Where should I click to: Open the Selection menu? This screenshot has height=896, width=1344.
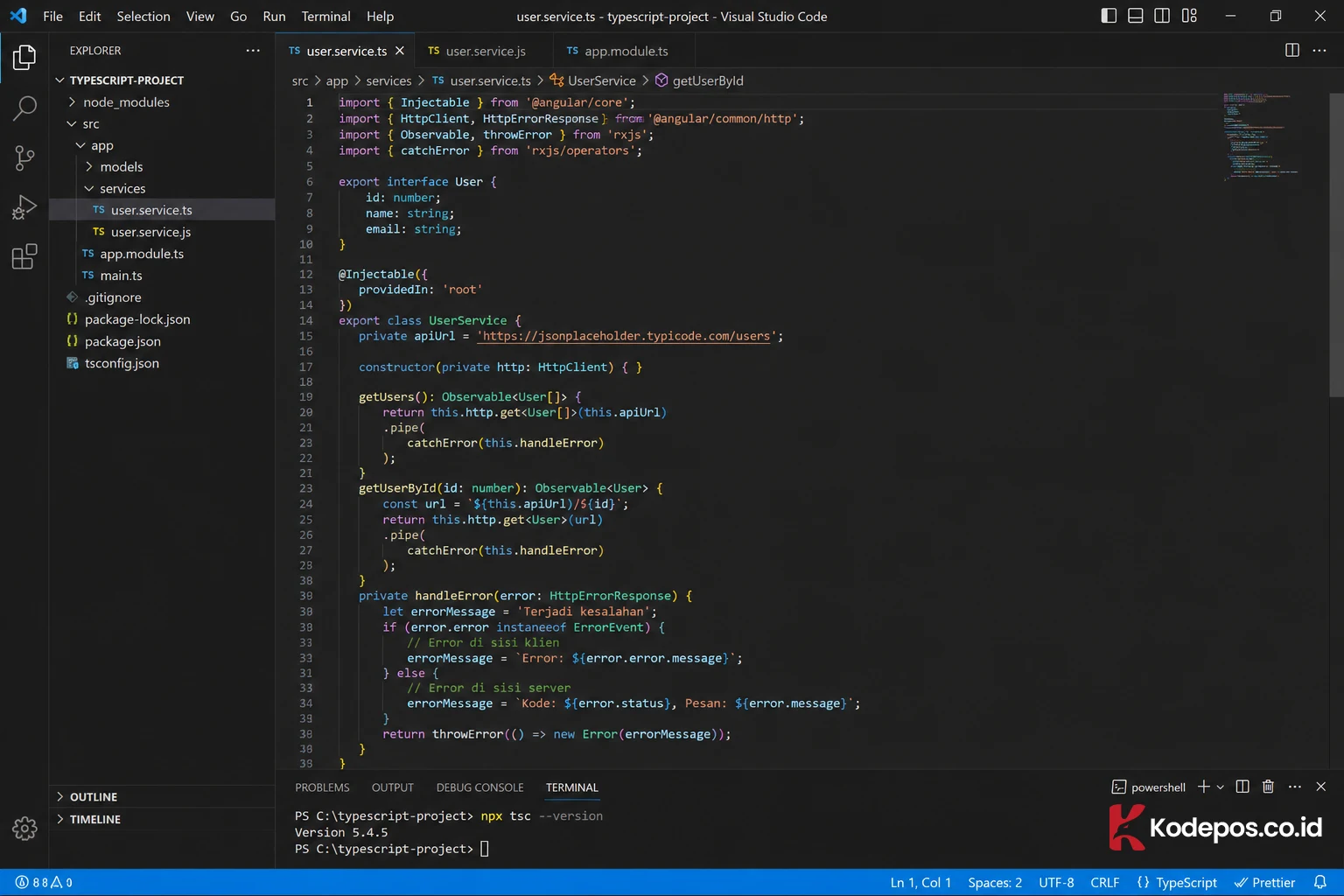[x=143, y=16]
